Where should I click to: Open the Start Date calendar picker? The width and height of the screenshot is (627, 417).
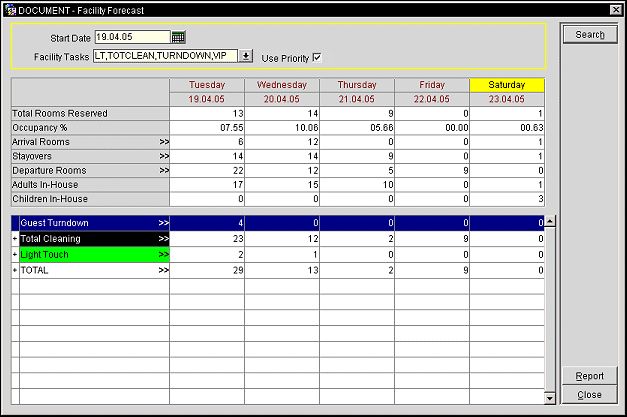click(x=179, y=37)
